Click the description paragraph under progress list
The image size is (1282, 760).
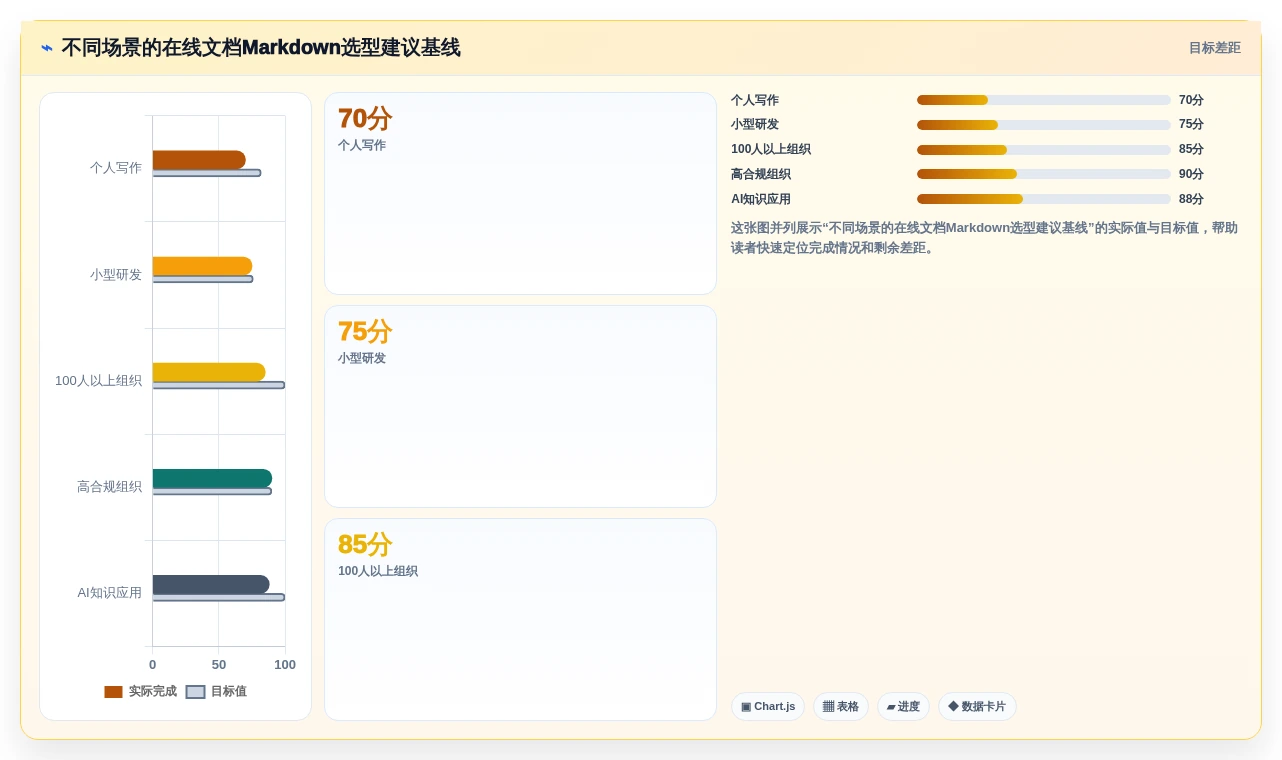coord(985,238)
